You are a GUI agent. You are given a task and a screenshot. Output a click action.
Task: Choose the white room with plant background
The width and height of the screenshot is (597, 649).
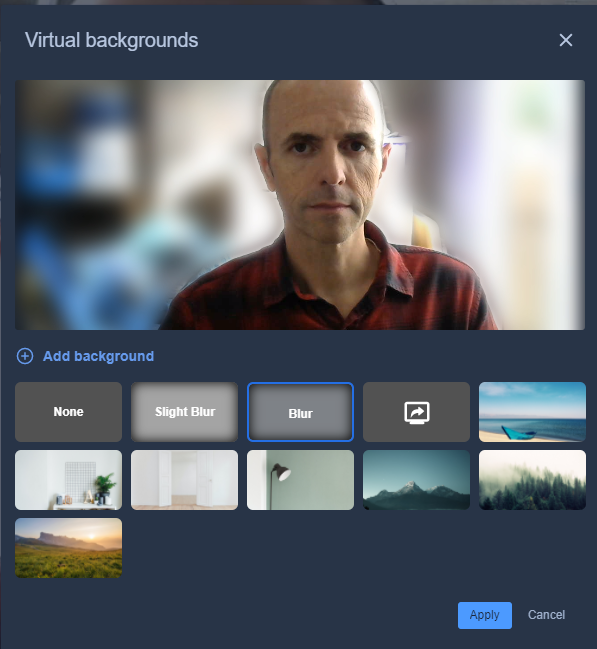[68, 480]
